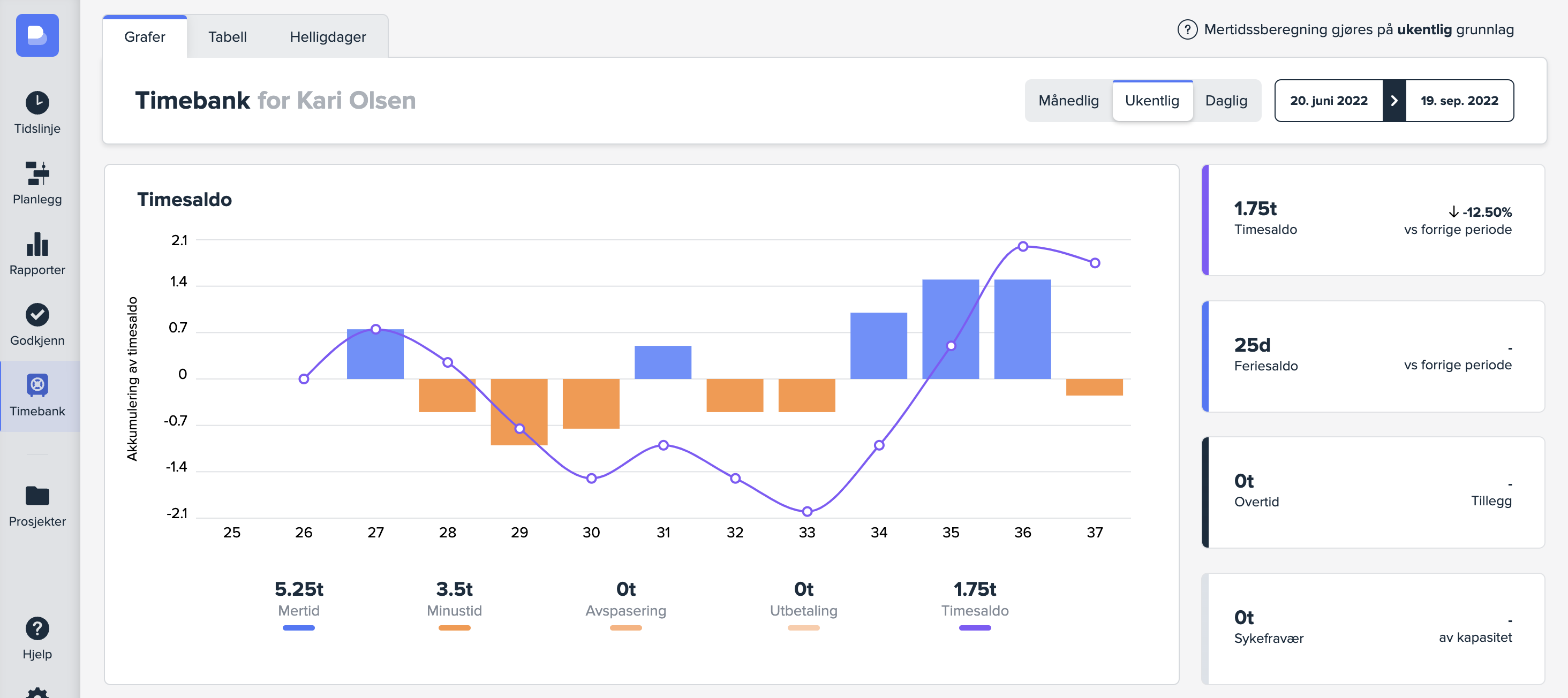Viewport: 1568px width, 698px height.
Task: Click Hjelp question mark icon
Action: pos(37,628)
